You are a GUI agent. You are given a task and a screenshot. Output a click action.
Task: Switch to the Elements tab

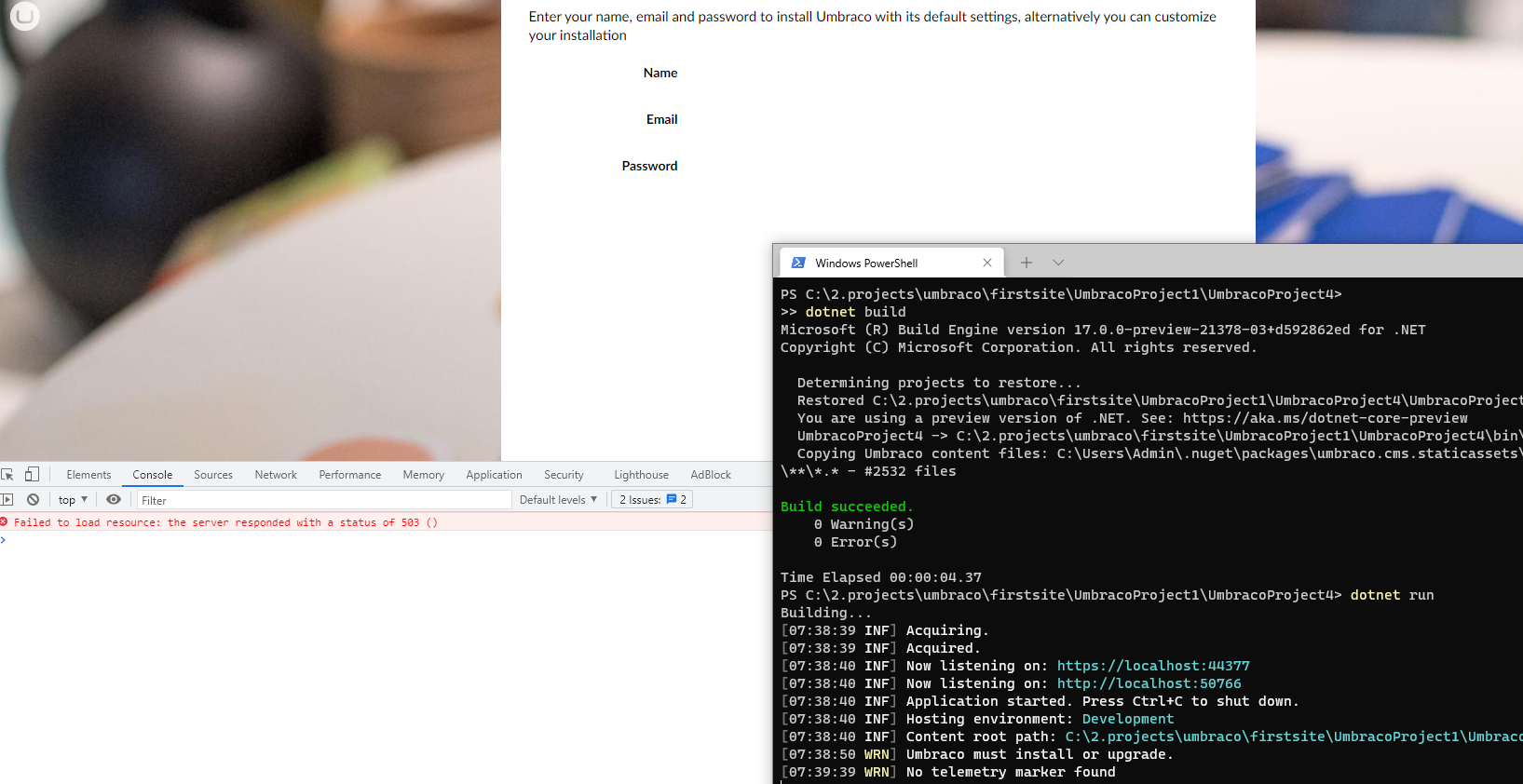click(88, 475)
